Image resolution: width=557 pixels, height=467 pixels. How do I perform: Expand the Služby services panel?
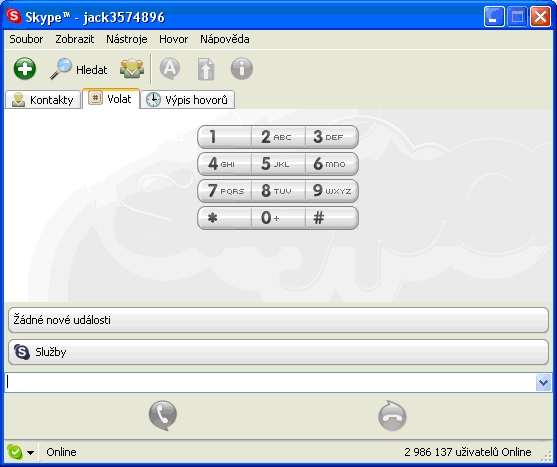(x=278, y=352)
